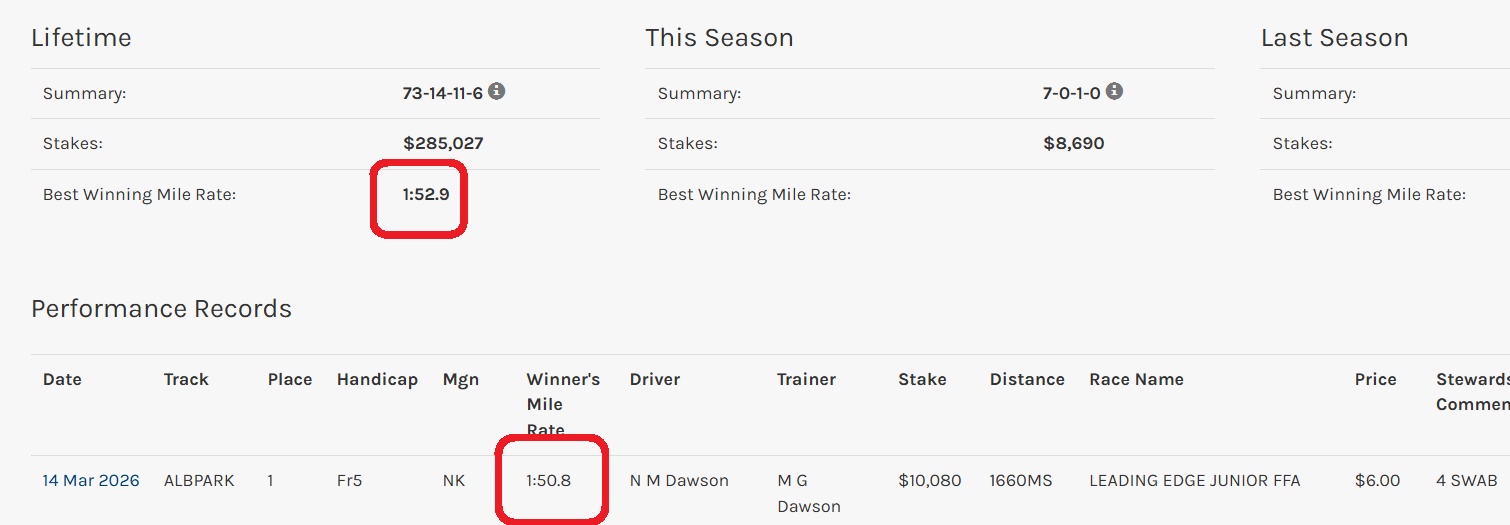Click the 1:50.8 winner's mile rate cell
Viewport: 1510px width, 525px height.
(548, 481)
